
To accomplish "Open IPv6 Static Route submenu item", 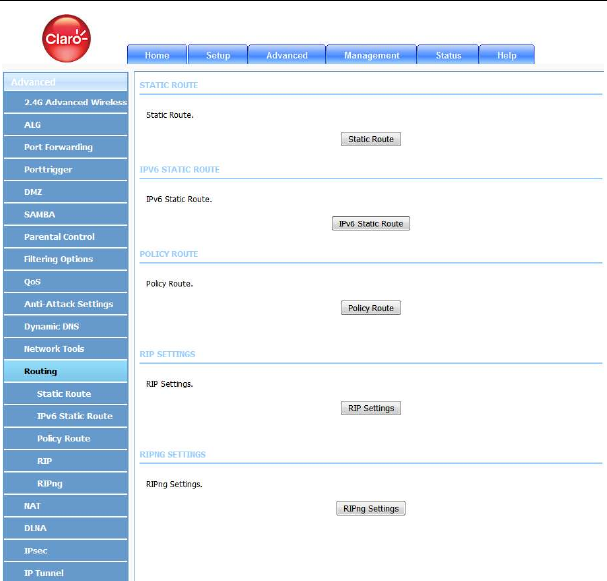I will click(65, 416).
